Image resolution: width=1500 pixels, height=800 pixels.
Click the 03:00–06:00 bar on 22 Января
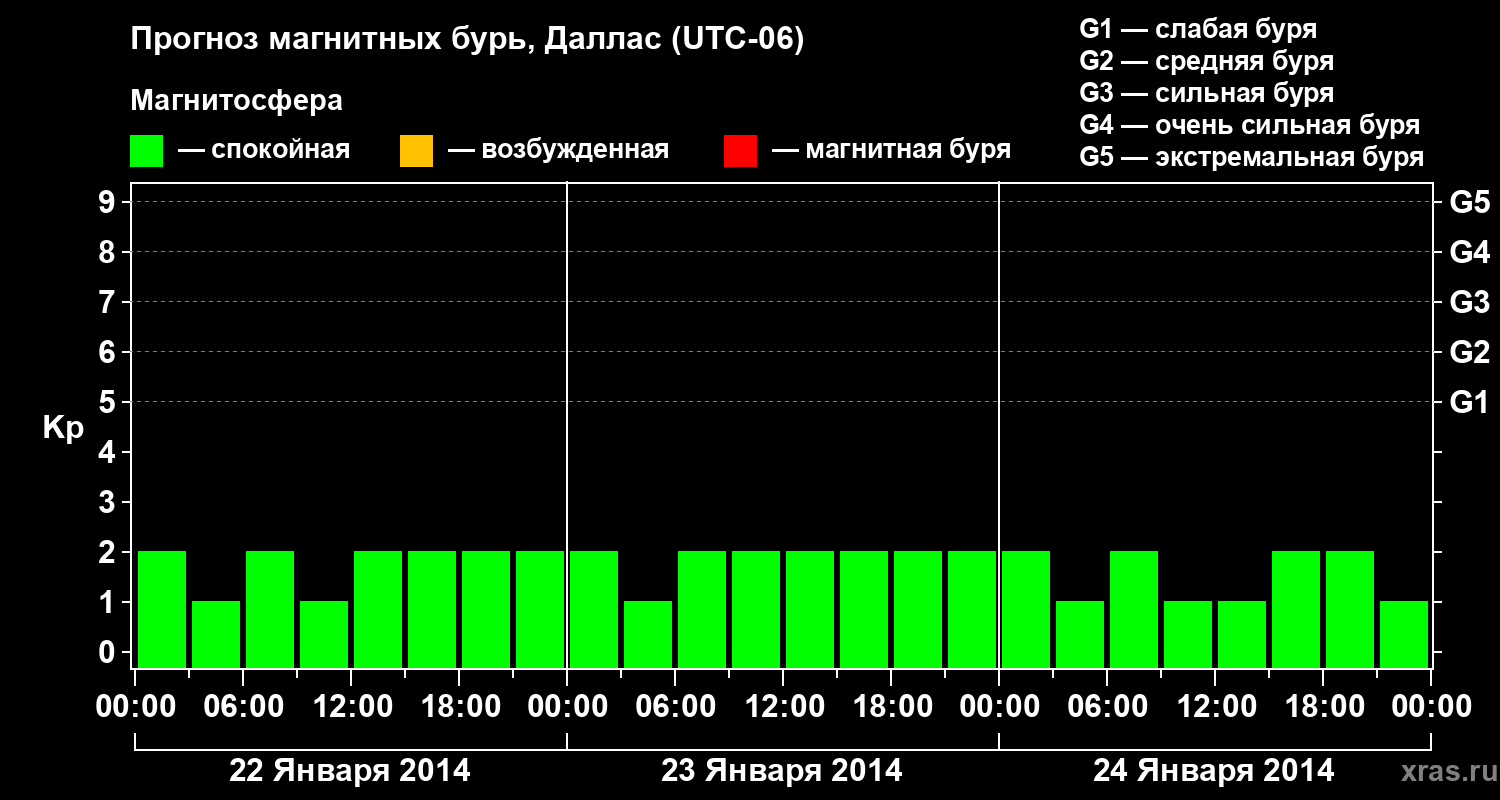pos(216,634)
